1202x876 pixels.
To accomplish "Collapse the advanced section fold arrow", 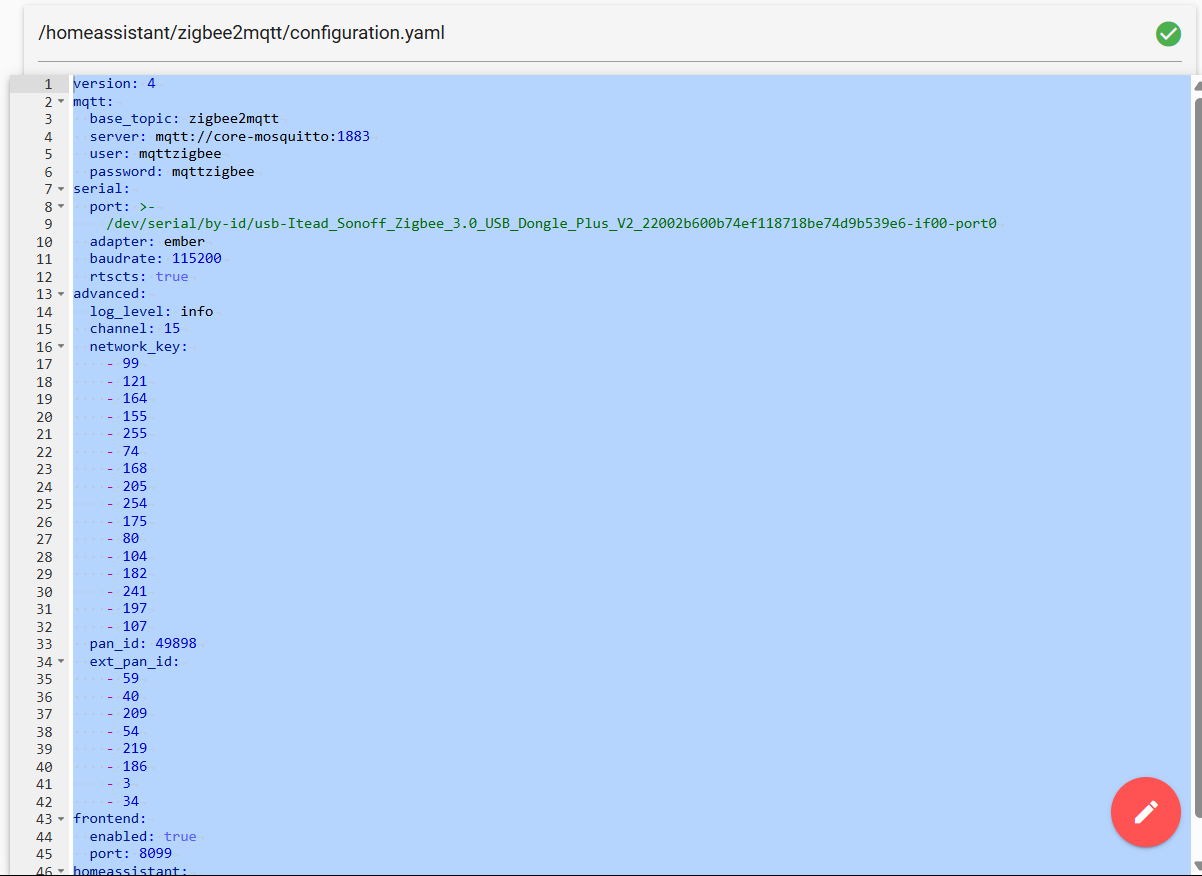I will click(x=61, y=294).
